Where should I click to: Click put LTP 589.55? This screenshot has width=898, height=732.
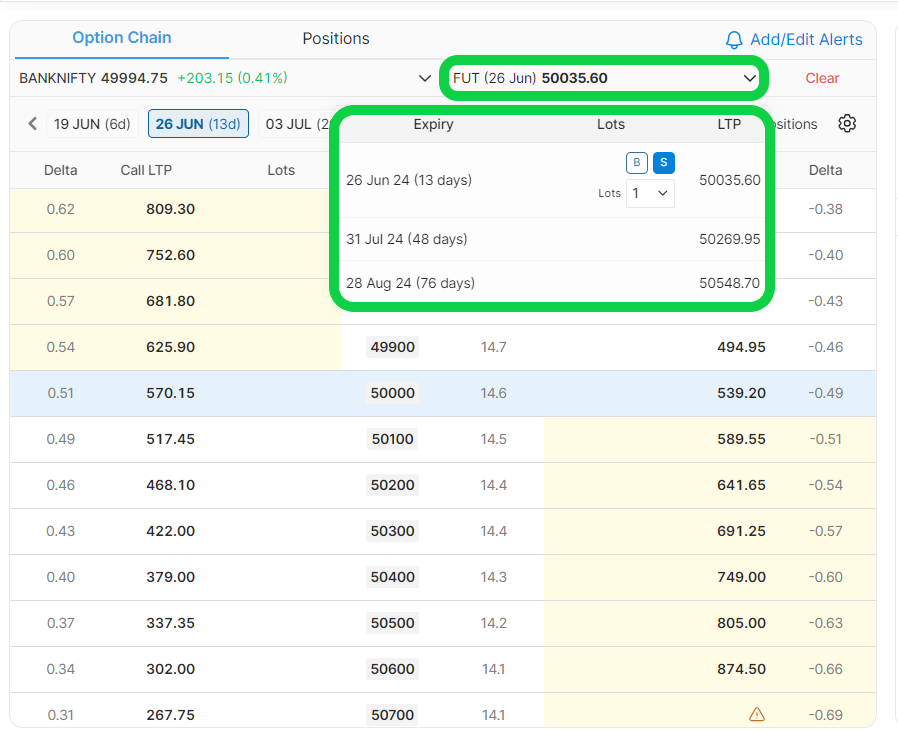(741, 439)
